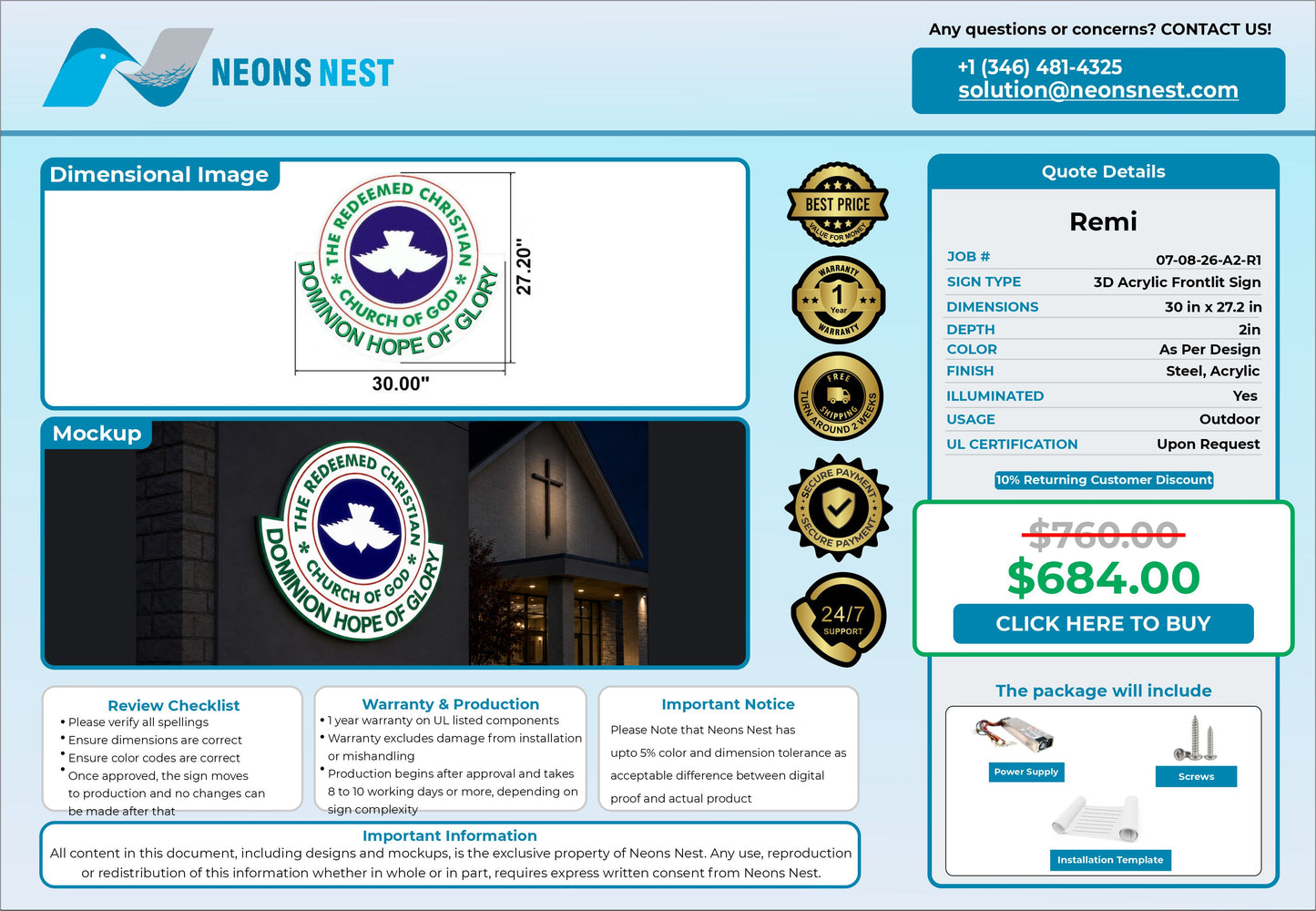Select the SIGN TYPE field label
Viewport: 1316px width, 911px height.
(984, 282)
